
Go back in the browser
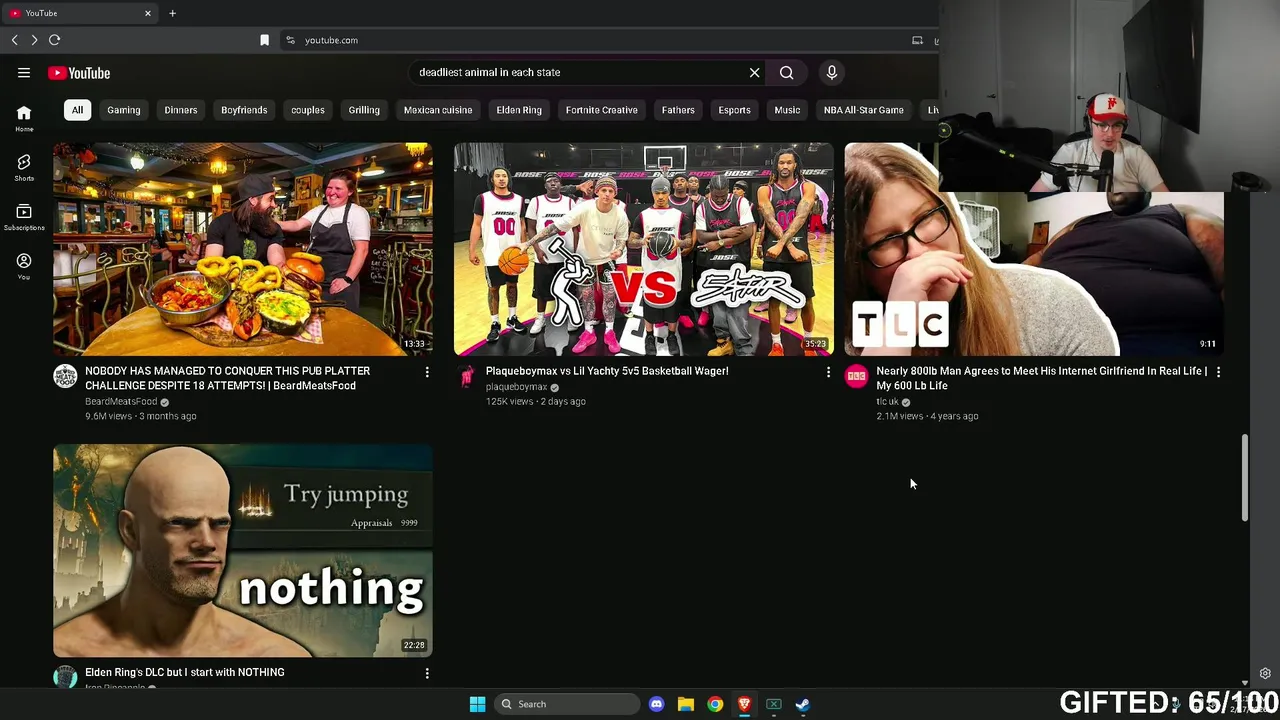pos(15,40)
